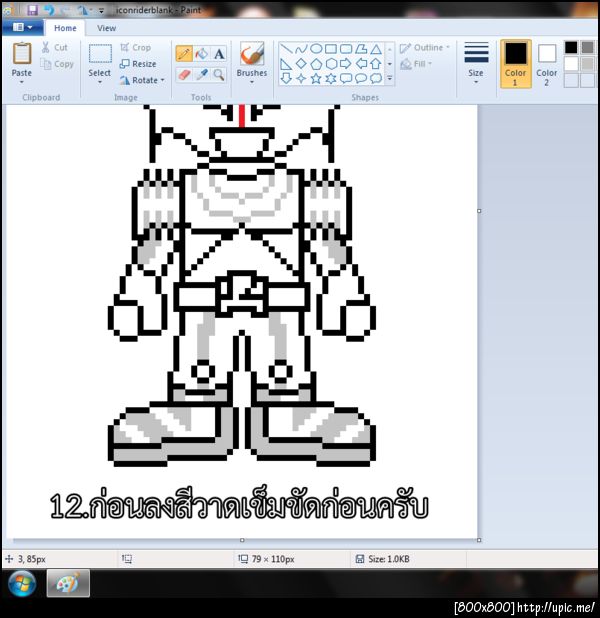Choose the Rectangle shape
The height and width of the screenshot is (618, 600).
point(331,49)
